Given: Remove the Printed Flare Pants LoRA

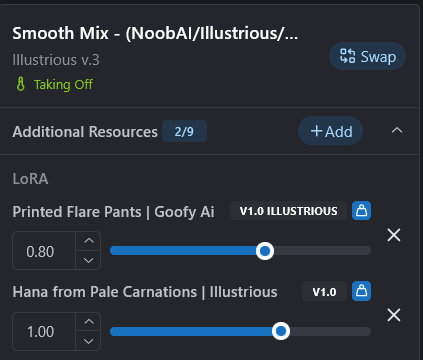Looking at the screenshot, I should click(394, 235).
